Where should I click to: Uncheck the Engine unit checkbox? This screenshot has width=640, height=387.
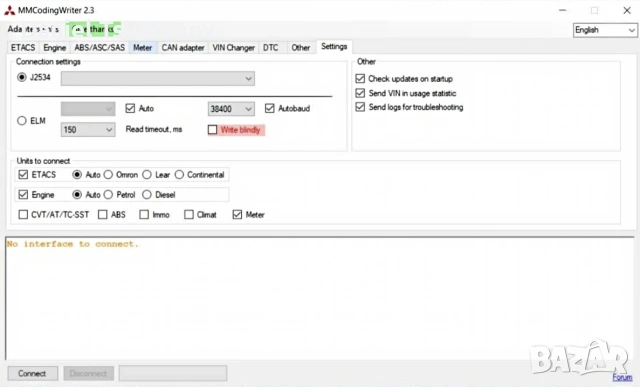pyautogui.click(x=23, y=195)
